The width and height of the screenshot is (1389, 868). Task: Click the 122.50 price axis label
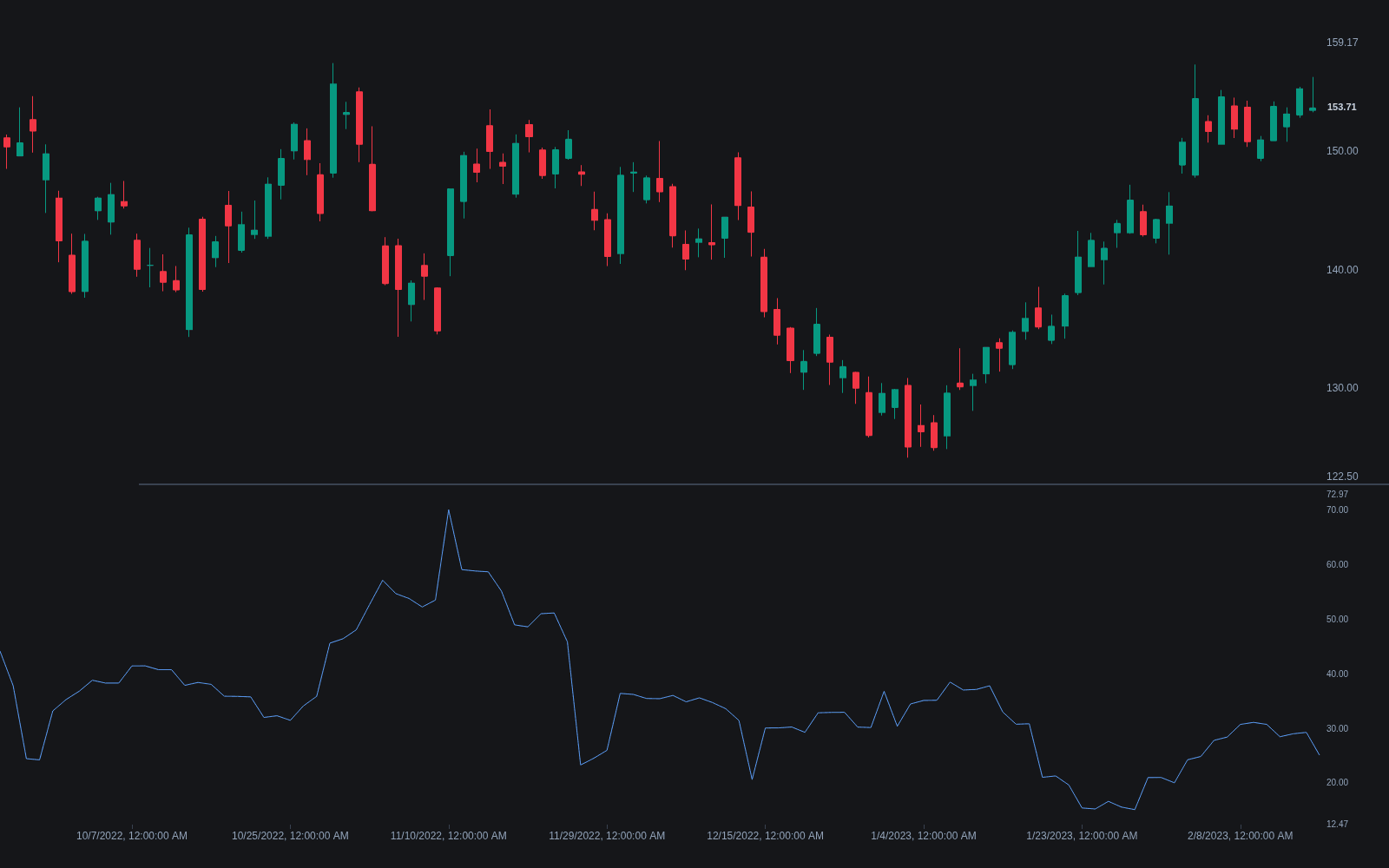[1342, 477]
